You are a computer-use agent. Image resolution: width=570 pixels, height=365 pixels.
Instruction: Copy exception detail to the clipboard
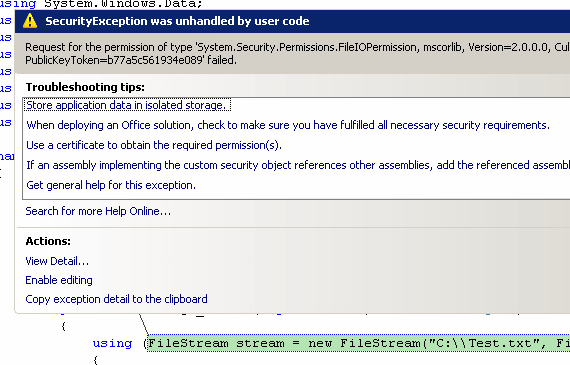point(116,299)
